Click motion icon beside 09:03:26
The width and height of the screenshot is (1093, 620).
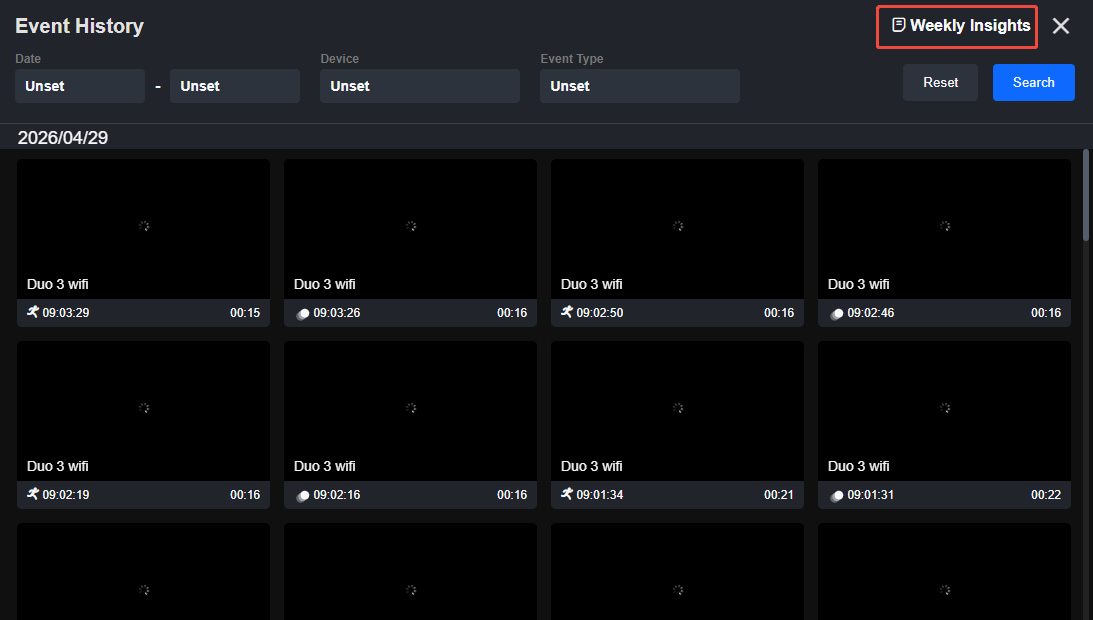click(x=303, y=314)
